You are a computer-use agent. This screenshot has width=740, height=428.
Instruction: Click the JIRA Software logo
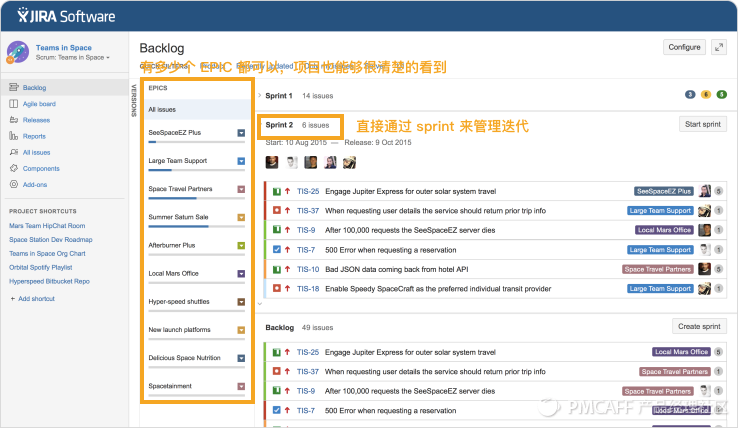[66, 16]
